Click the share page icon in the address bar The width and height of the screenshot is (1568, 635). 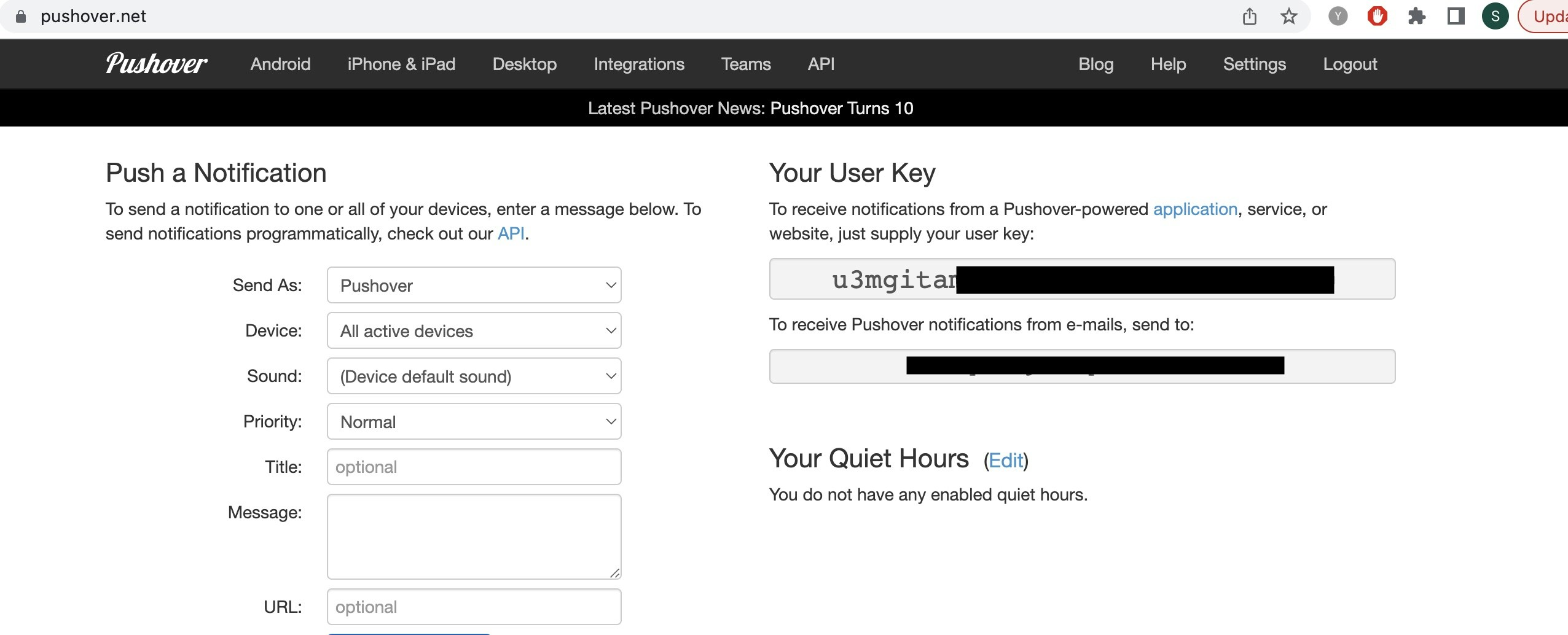tap(1249, 17)
